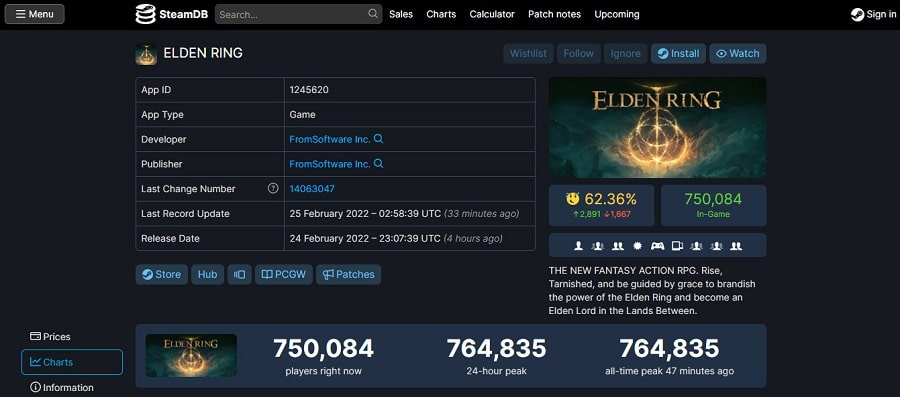
Task: Toggle Follow for this game
Action: click(579, 53)
